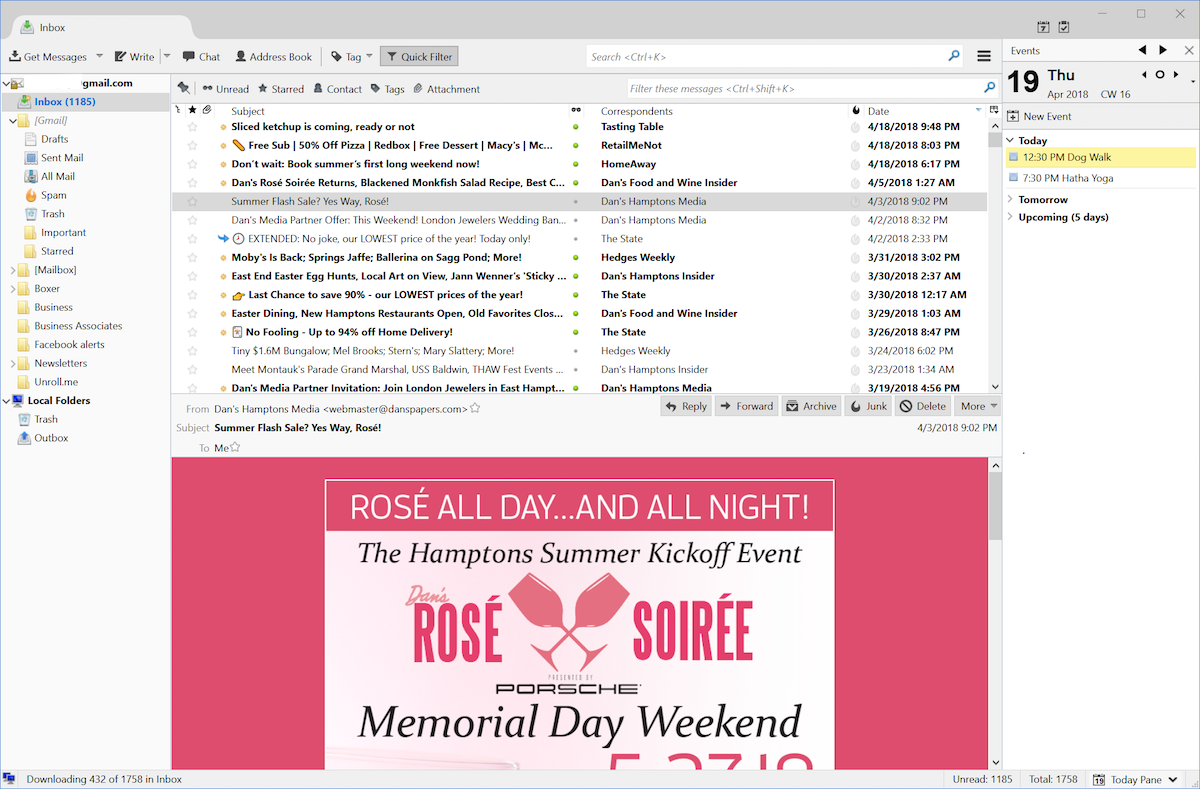Click the New Event button

(1039, 117)
